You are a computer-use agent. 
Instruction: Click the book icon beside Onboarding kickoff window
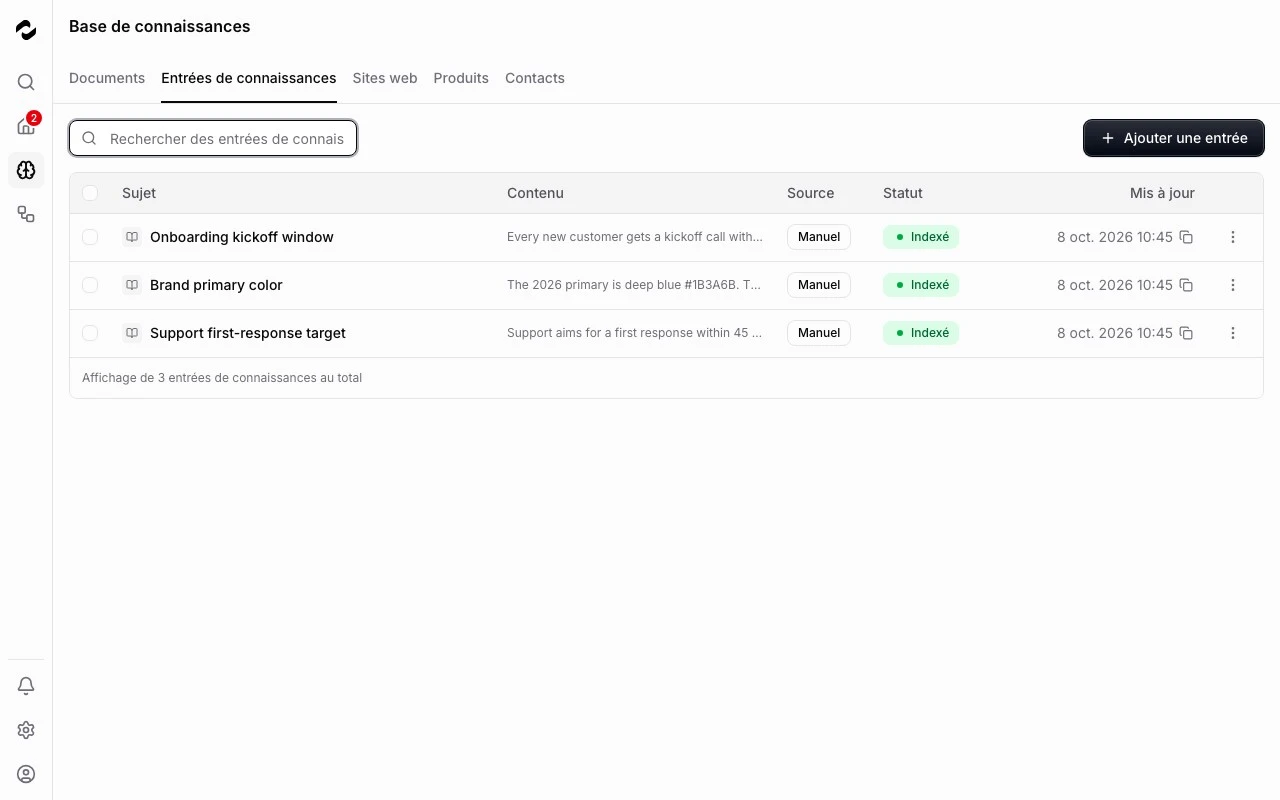click(132, 237)
